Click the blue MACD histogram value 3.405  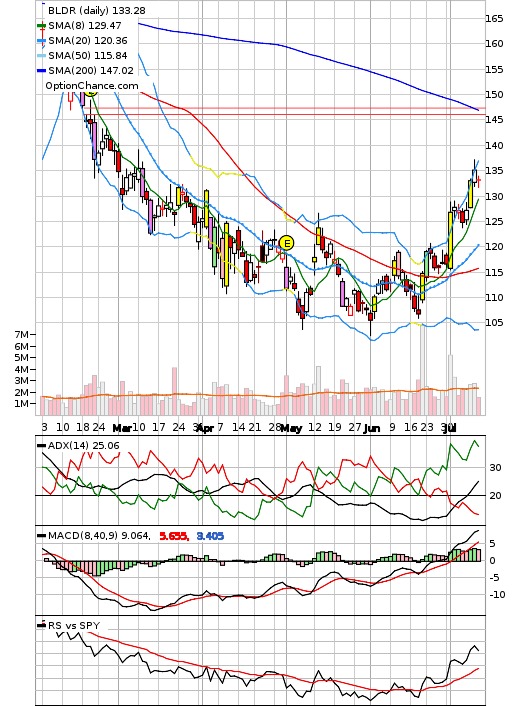[x=210, y=536]
